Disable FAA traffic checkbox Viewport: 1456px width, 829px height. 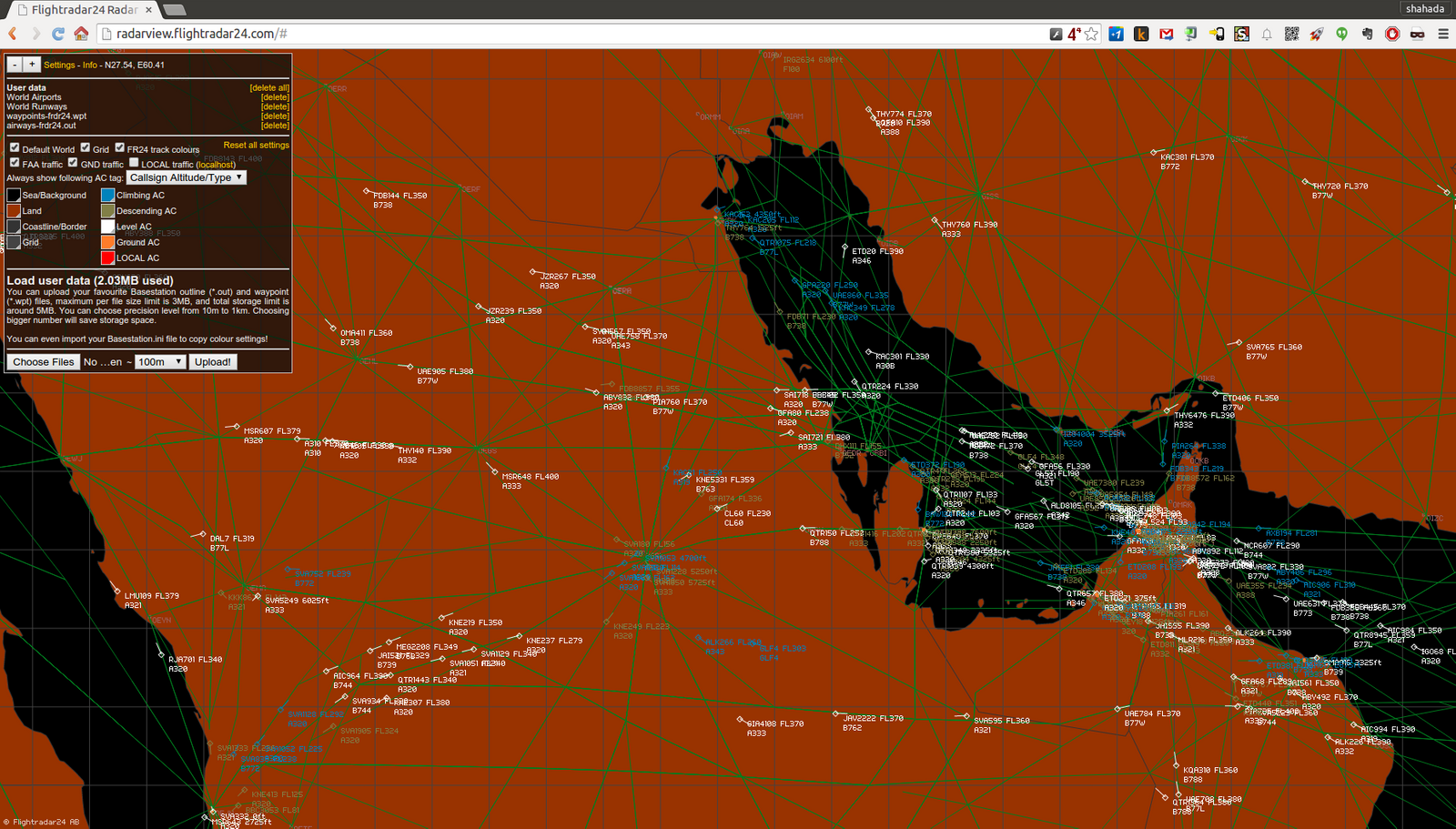tap(15, 163)
